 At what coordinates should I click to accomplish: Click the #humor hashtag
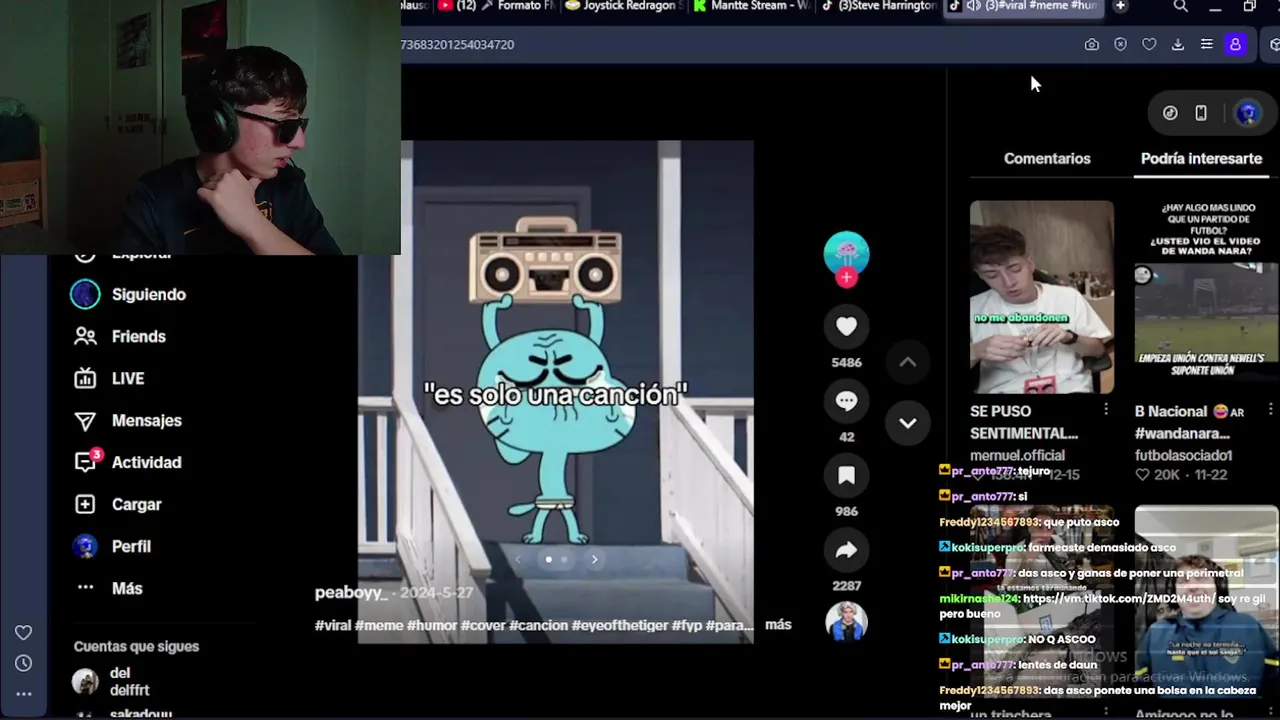(x=432, y=625)
